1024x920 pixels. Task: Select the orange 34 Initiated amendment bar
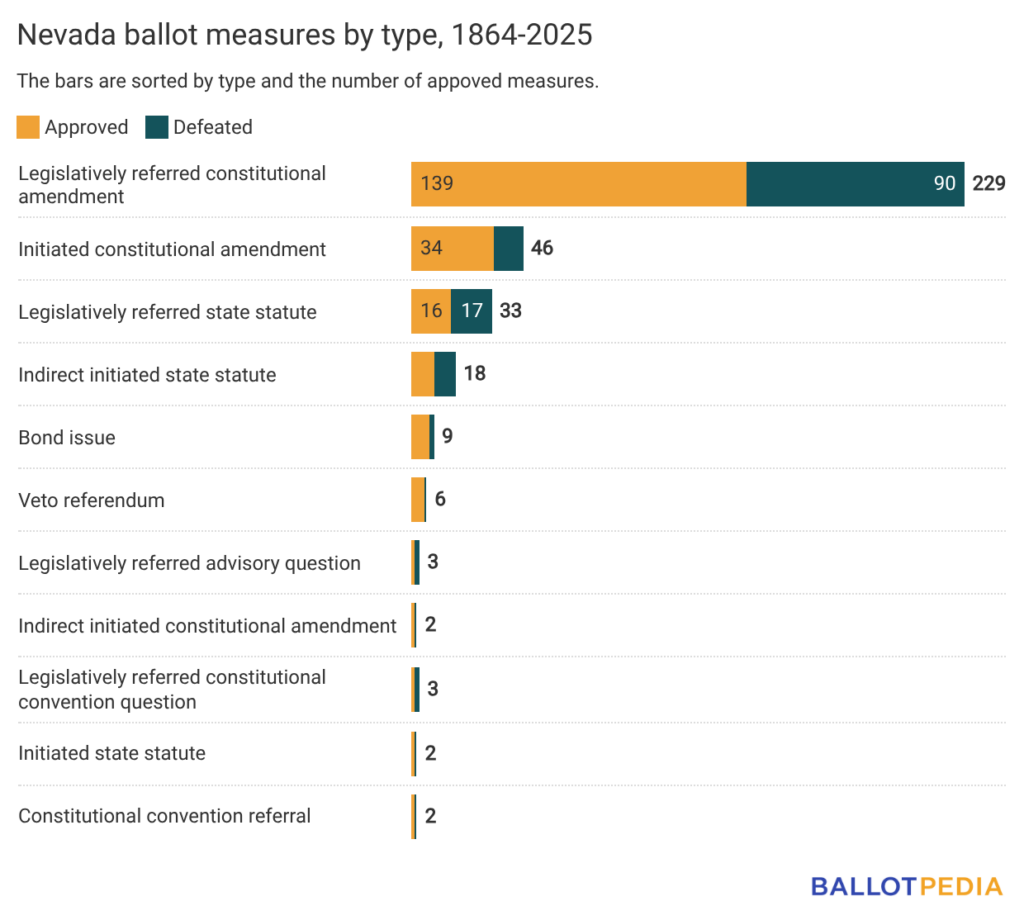452,248
